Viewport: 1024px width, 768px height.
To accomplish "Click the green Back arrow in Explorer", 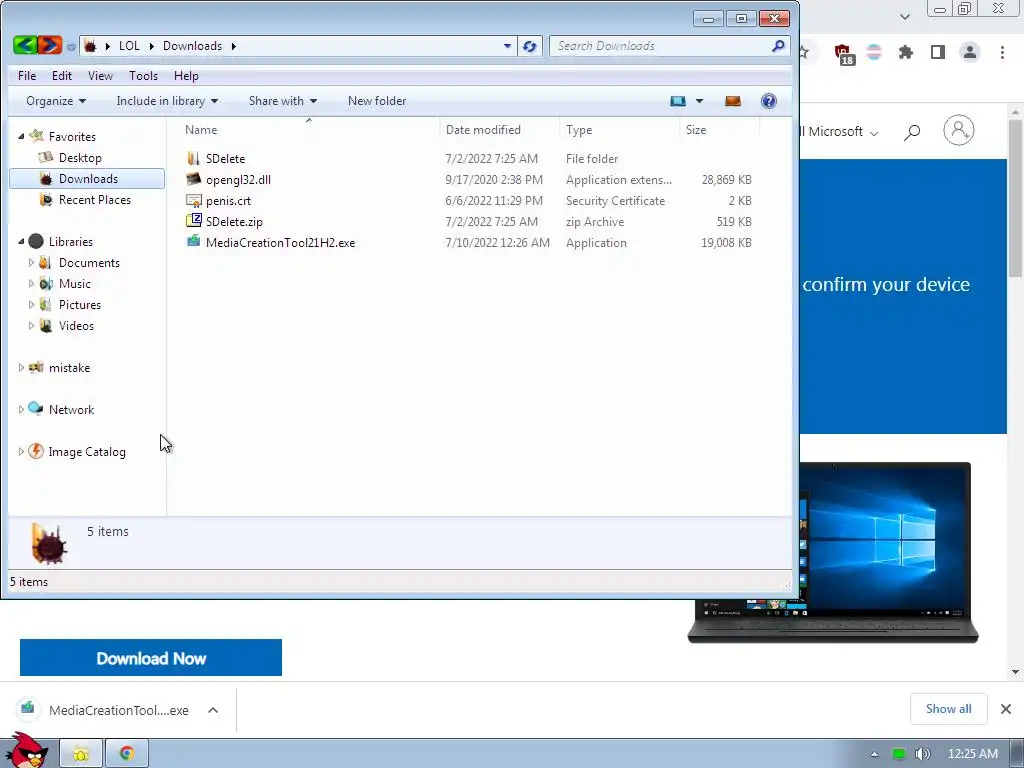I will point(25,45).
